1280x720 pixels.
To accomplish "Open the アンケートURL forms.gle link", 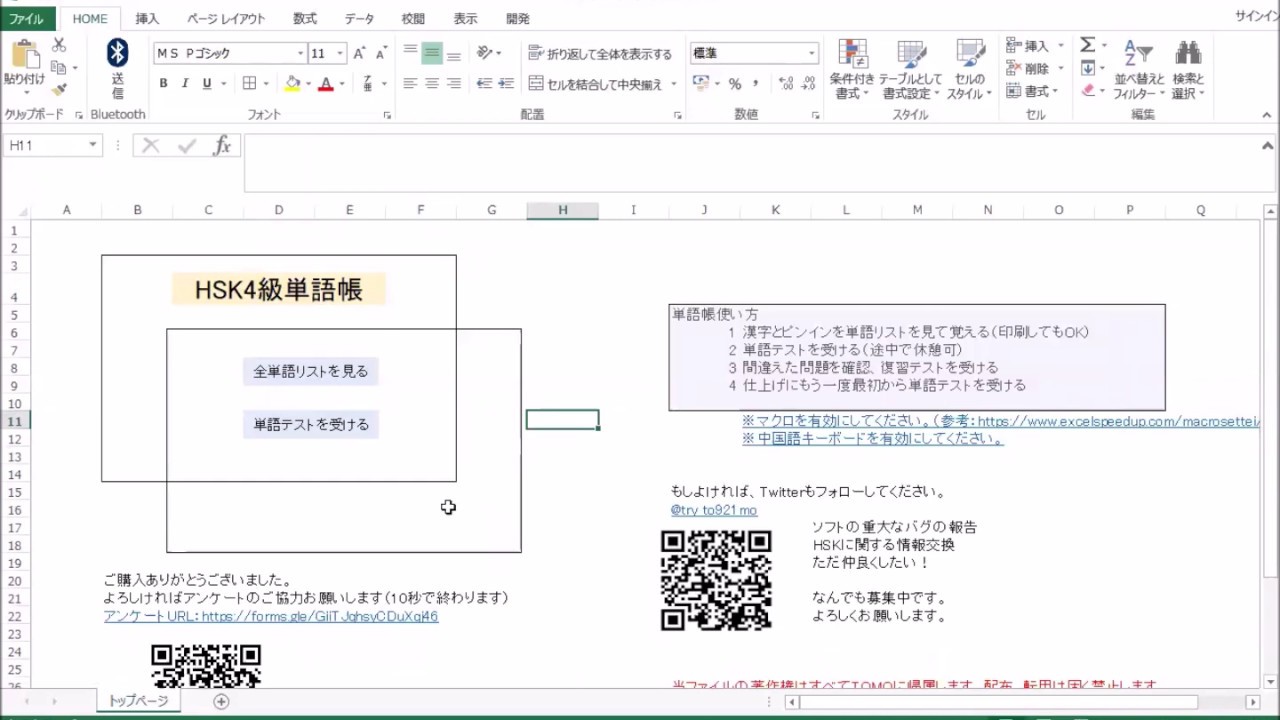I will click(271, 616).
